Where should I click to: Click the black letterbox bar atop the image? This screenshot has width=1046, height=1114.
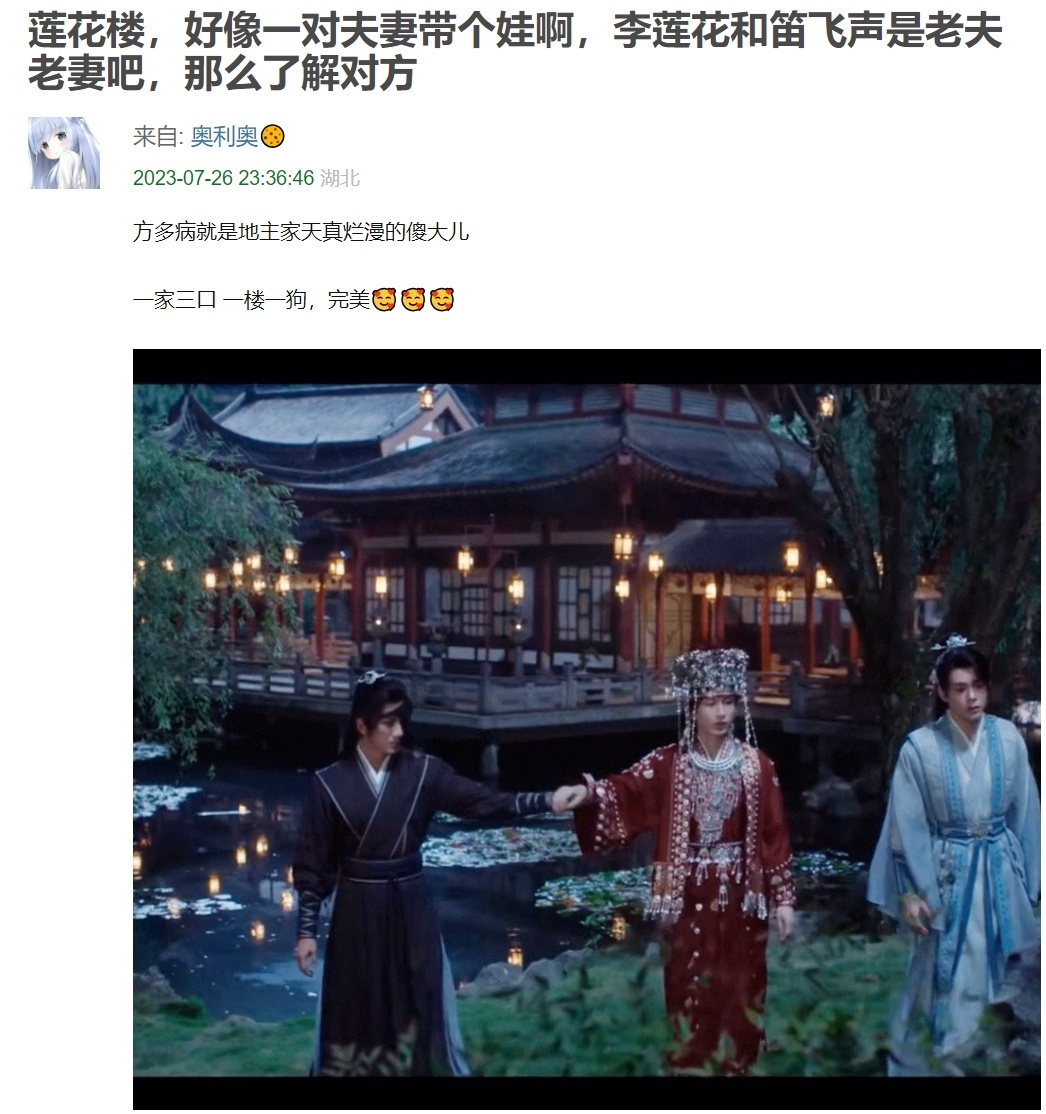(x=587, y=367)
